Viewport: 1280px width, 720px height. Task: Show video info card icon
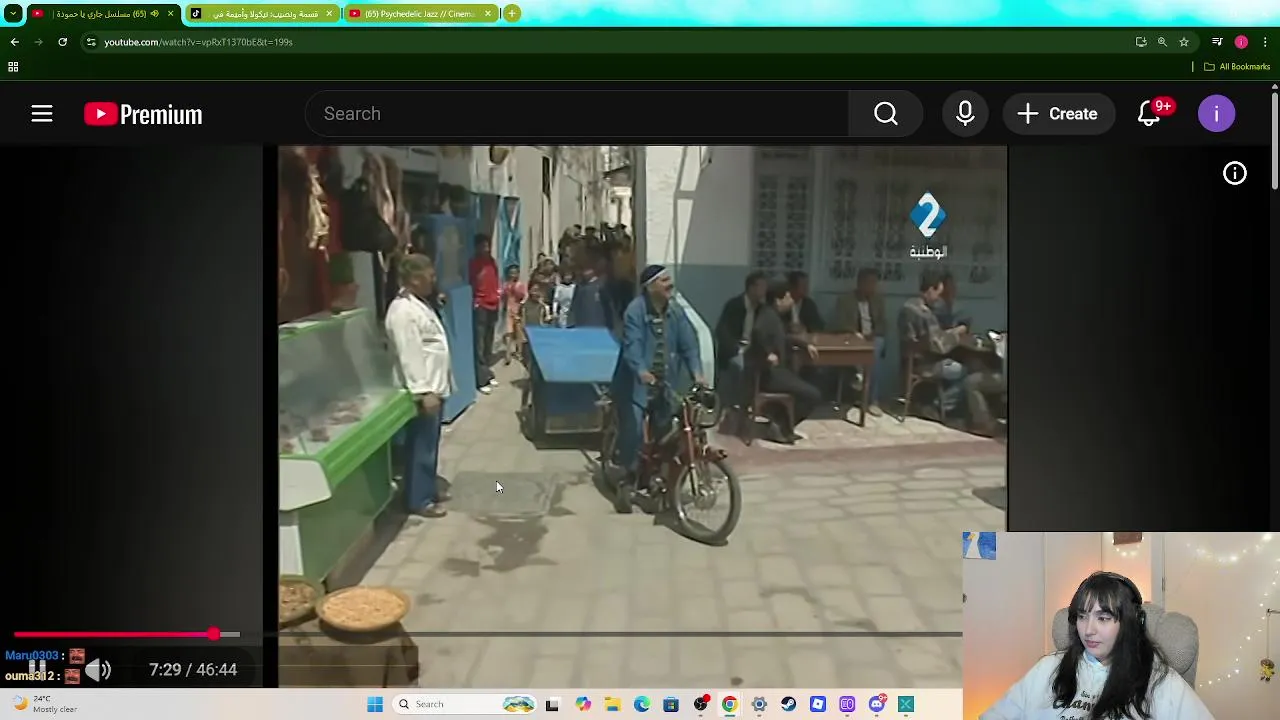1235,173
